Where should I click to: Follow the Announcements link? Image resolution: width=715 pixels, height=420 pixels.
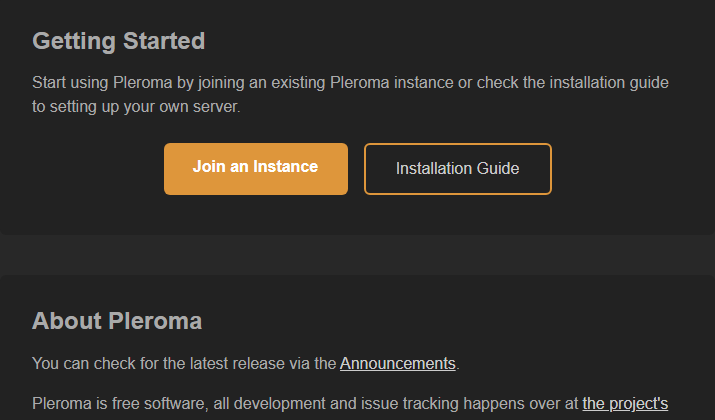coord(398,363)
